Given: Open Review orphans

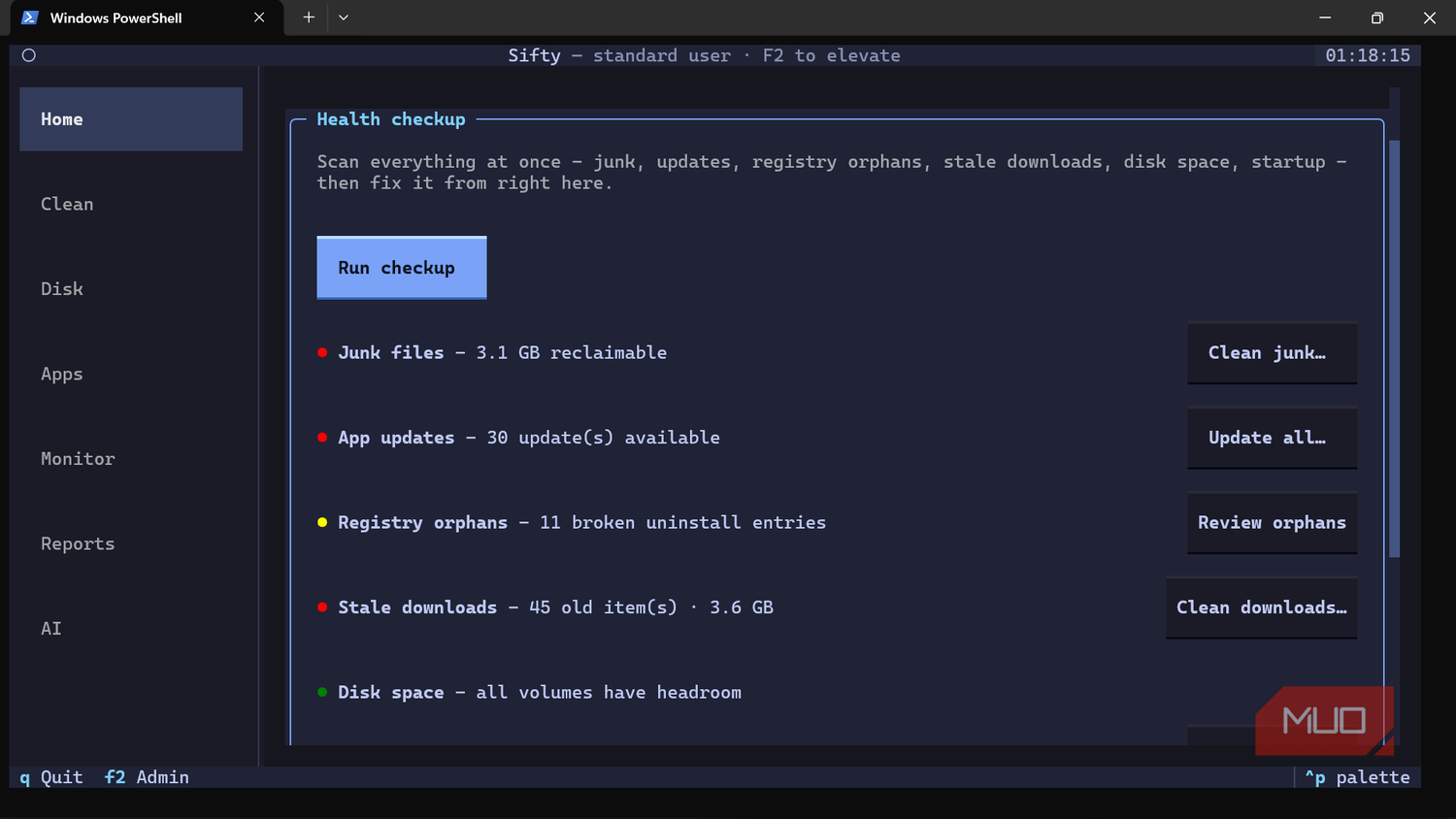Looking at the screenshot, I should [1272, 523].
